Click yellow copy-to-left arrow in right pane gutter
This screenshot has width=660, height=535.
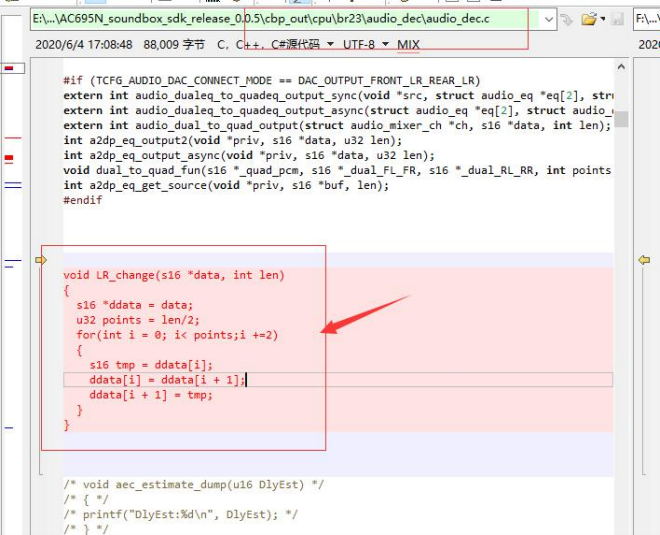coord(644,260)
